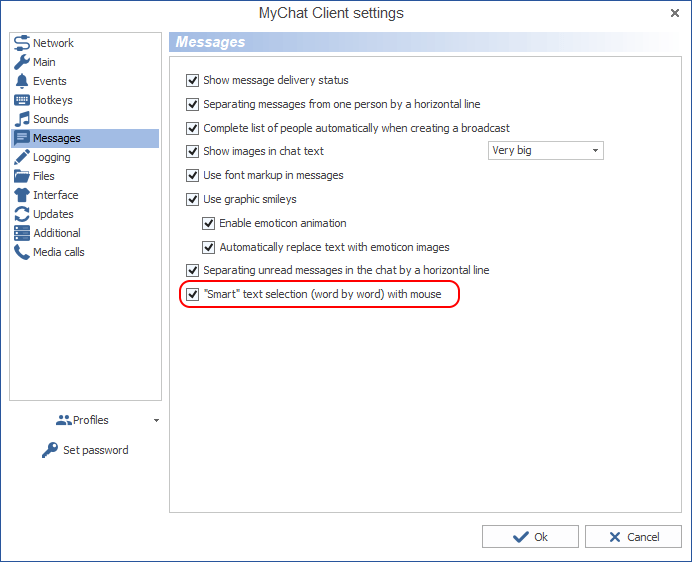The height and width of the screenshot is (562, 692).
Task: Toggle Use graphic smileys checkbox
Action: point(193,199)
